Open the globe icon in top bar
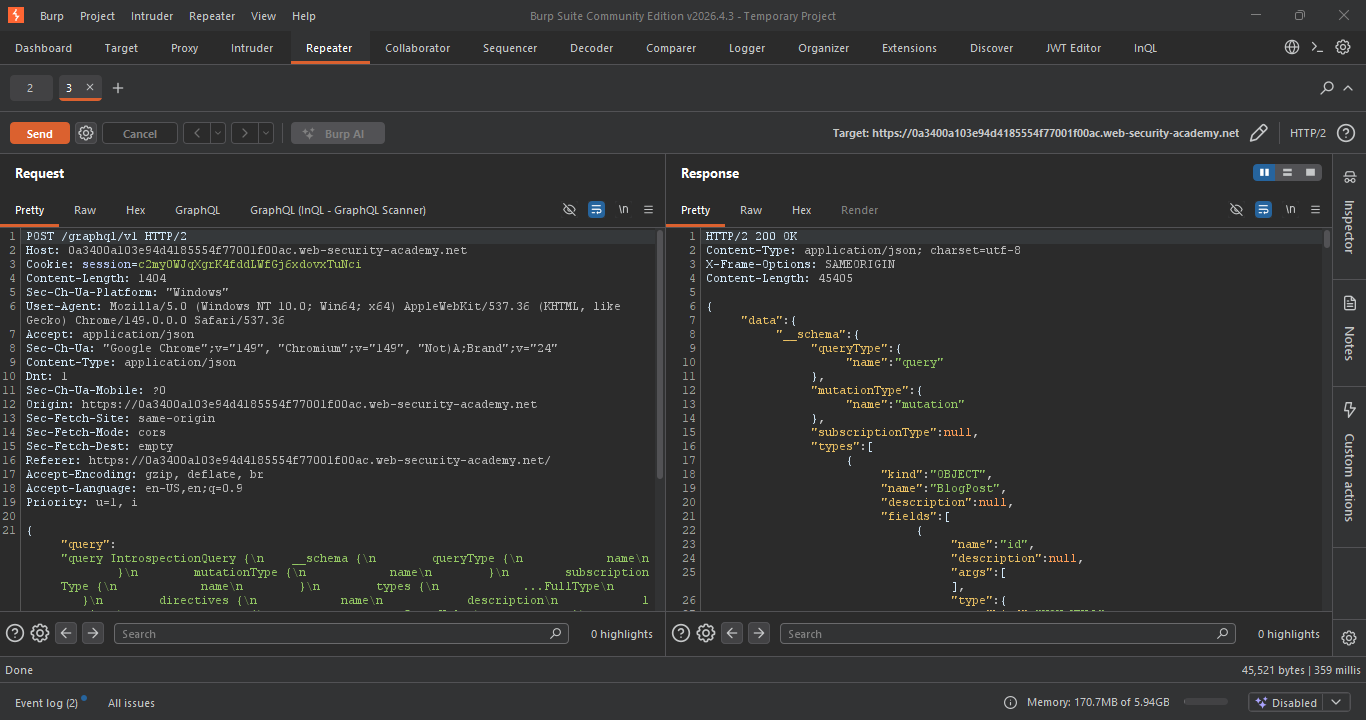1366x720 pixels. [x=1292, y=47]
